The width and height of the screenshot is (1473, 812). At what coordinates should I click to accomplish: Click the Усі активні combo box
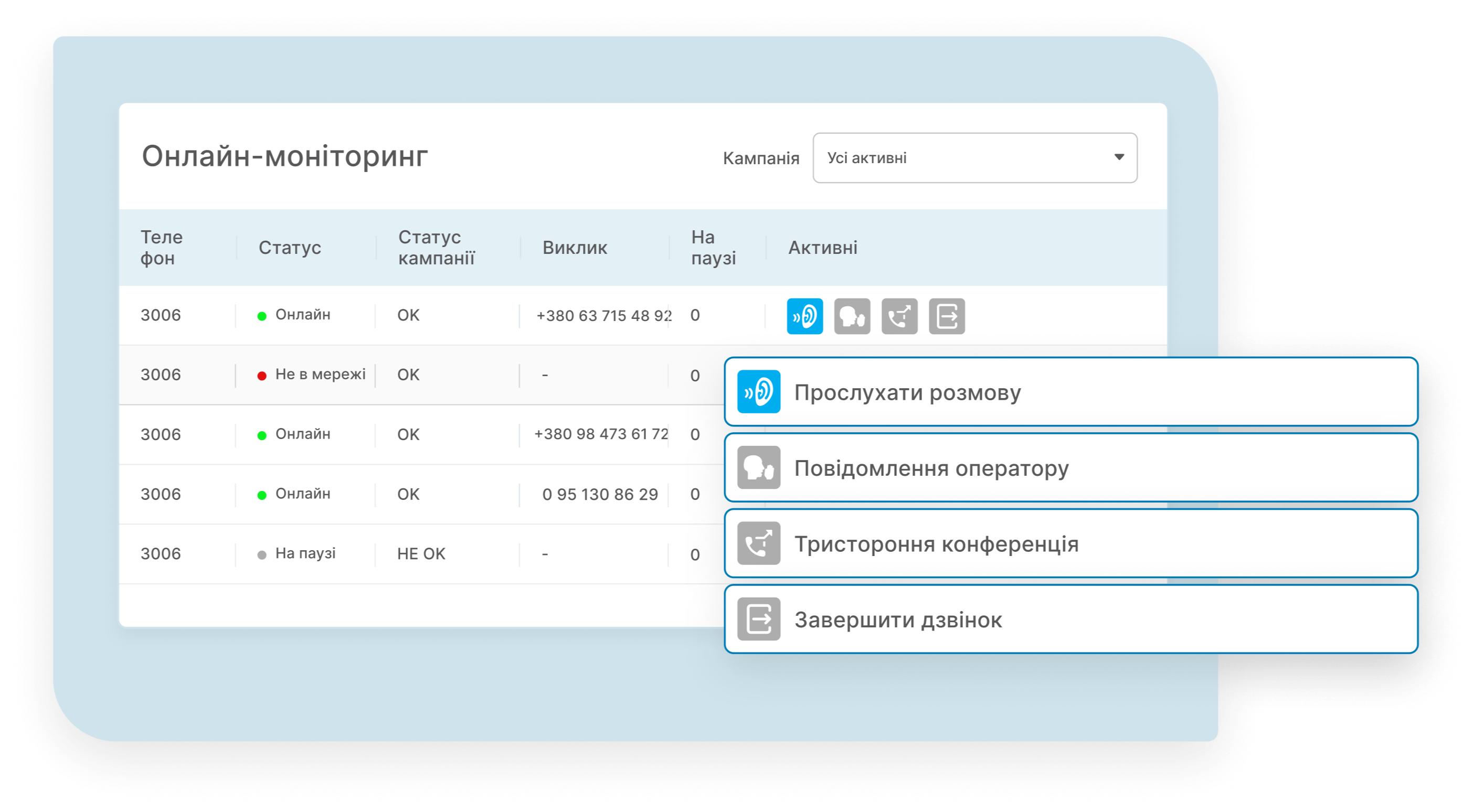point(967,158)
